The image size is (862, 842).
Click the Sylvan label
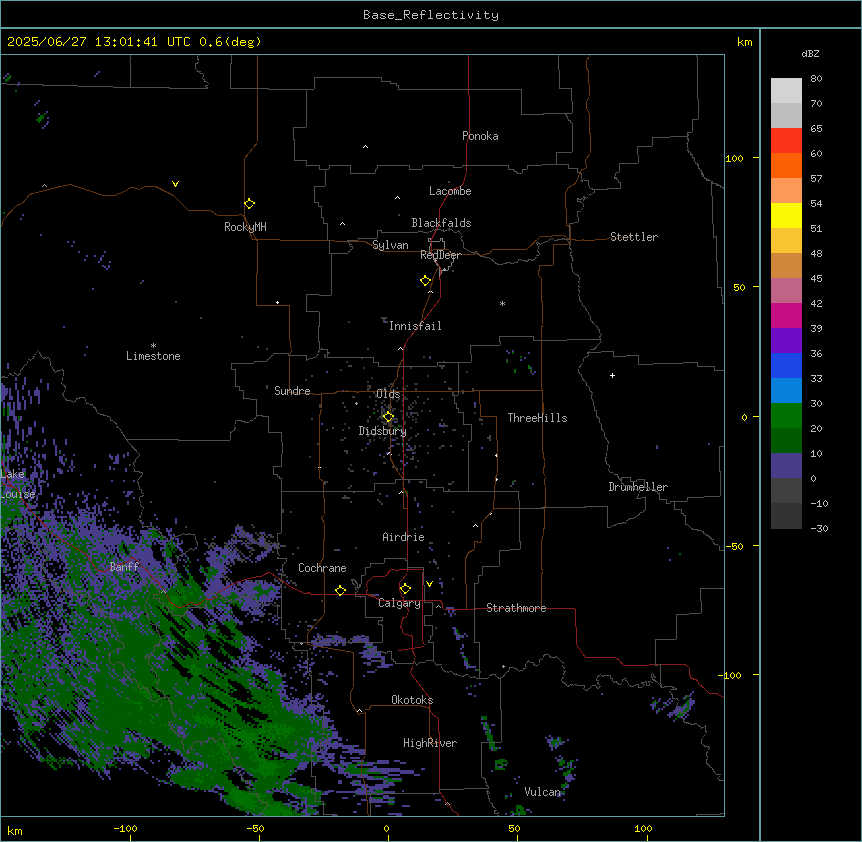pyautogui.click(x=390, y=245)
